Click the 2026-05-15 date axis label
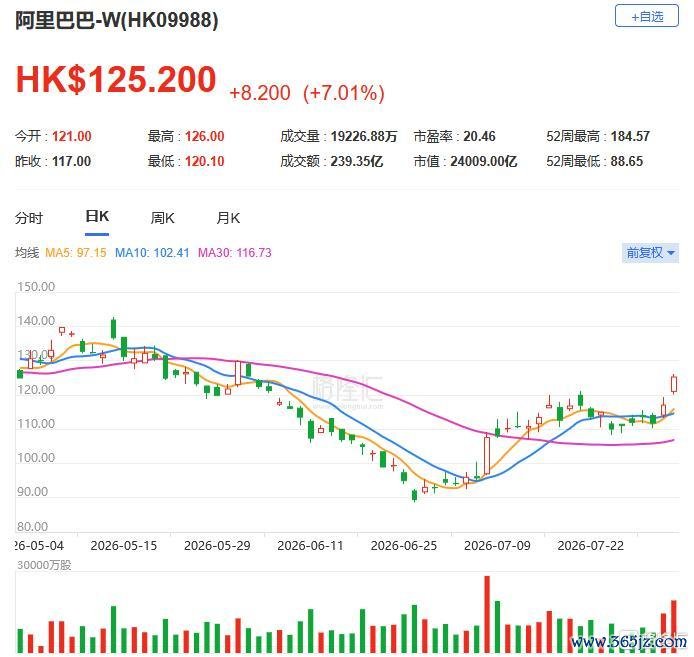Viewport: 694px width, 657px height. [x=123, y=545]
